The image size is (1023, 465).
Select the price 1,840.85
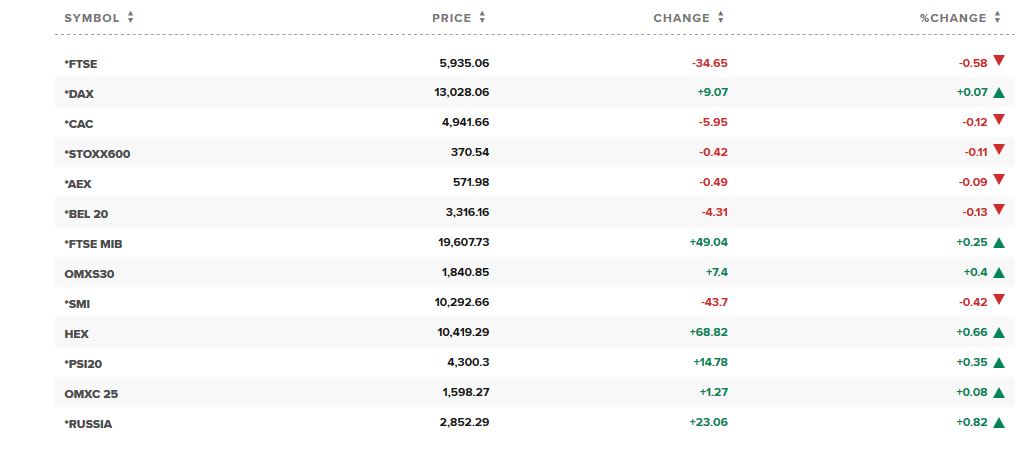coord(465,273)
